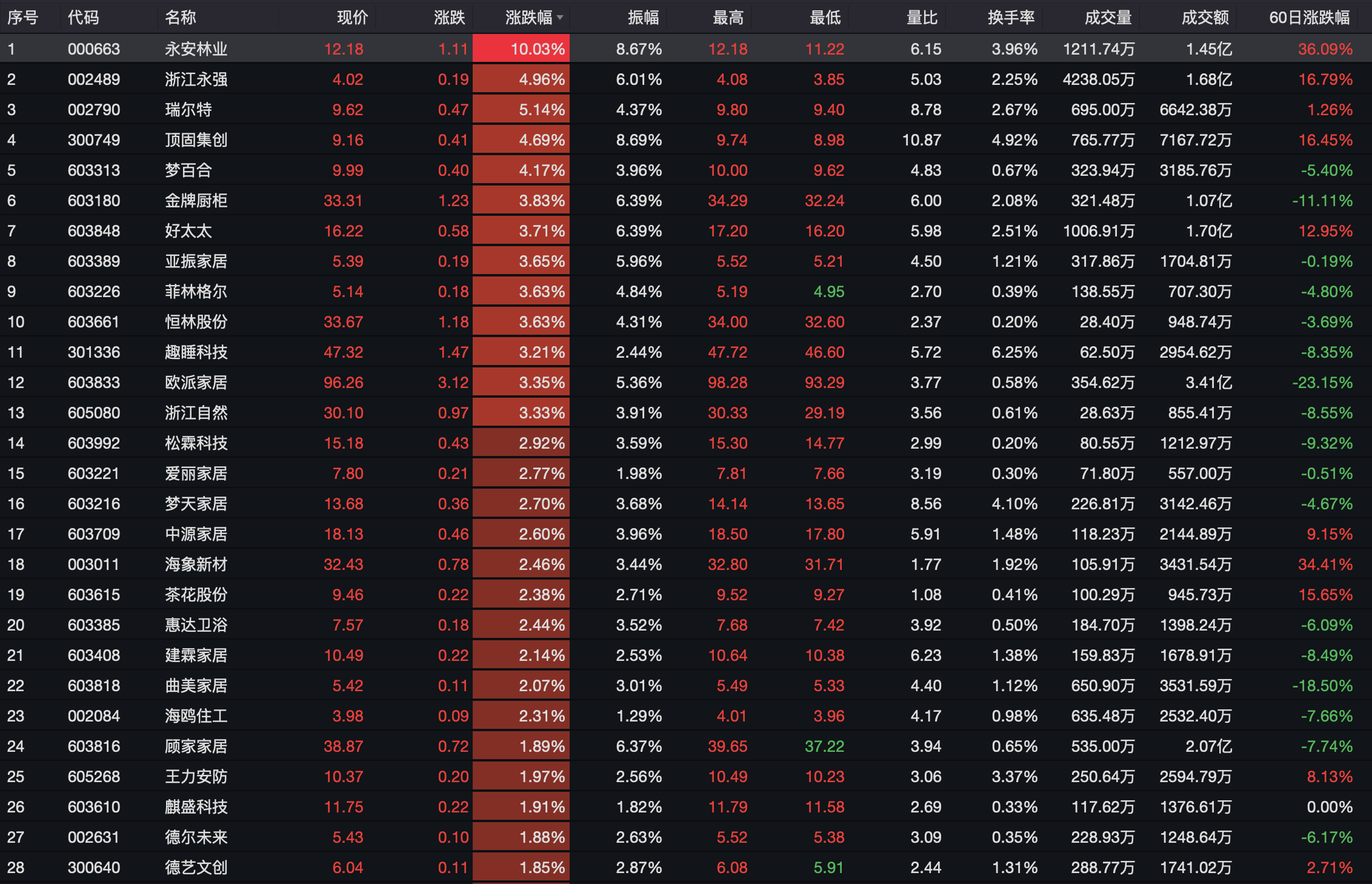
Task: Click the 换手率 column header
Action: pyautogui.click(x=1011, y=18)
